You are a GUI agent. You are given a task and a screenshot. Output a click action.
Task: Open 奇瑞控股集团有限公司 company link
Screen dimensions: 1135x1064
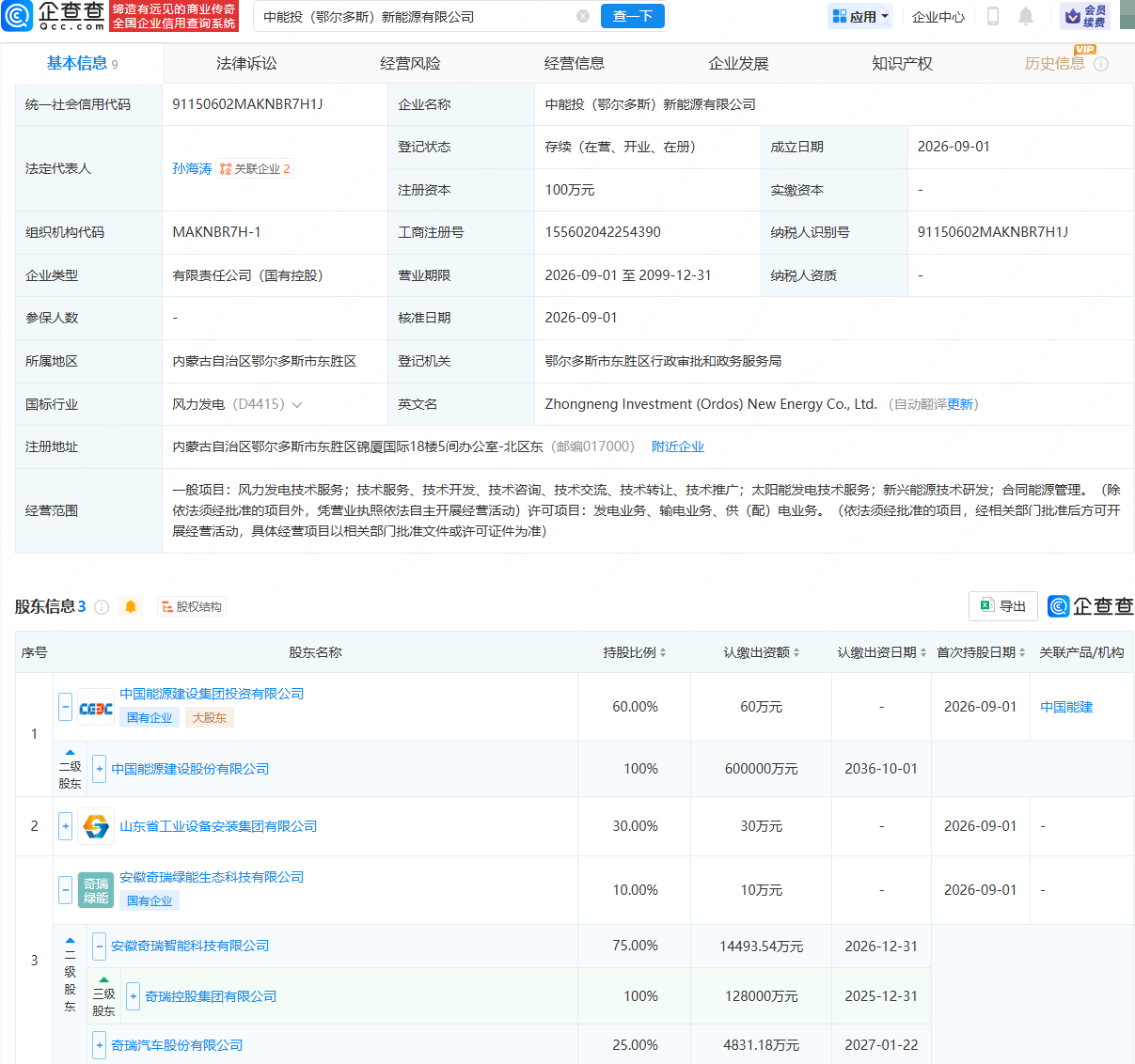pos(211,996)
